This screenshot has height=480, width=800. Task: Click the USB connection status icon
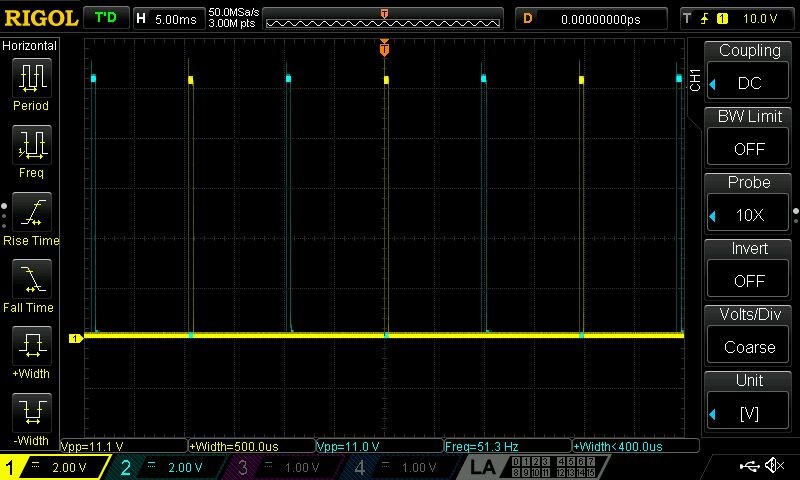tap(749, 465)
